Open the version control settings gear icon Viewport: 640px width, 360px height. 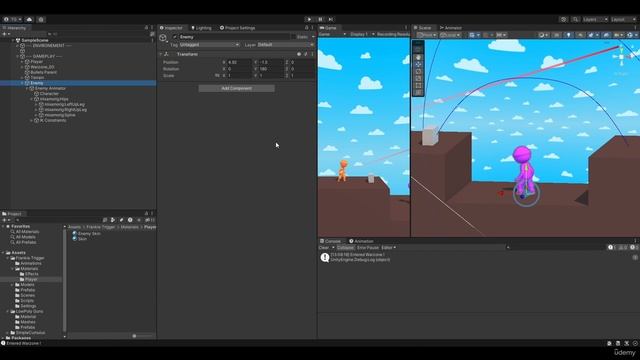tap(41, 19)
